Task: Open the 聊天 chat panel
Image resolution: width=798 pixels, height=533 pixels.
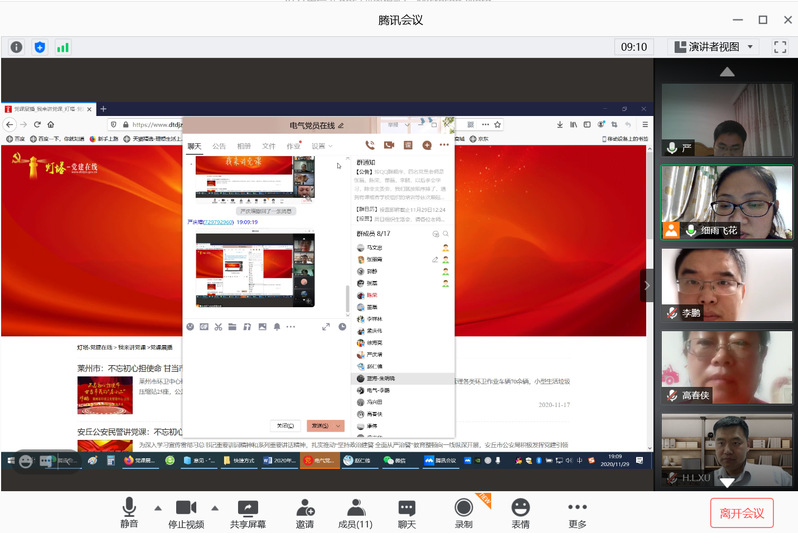Action: tap(406, 513)
